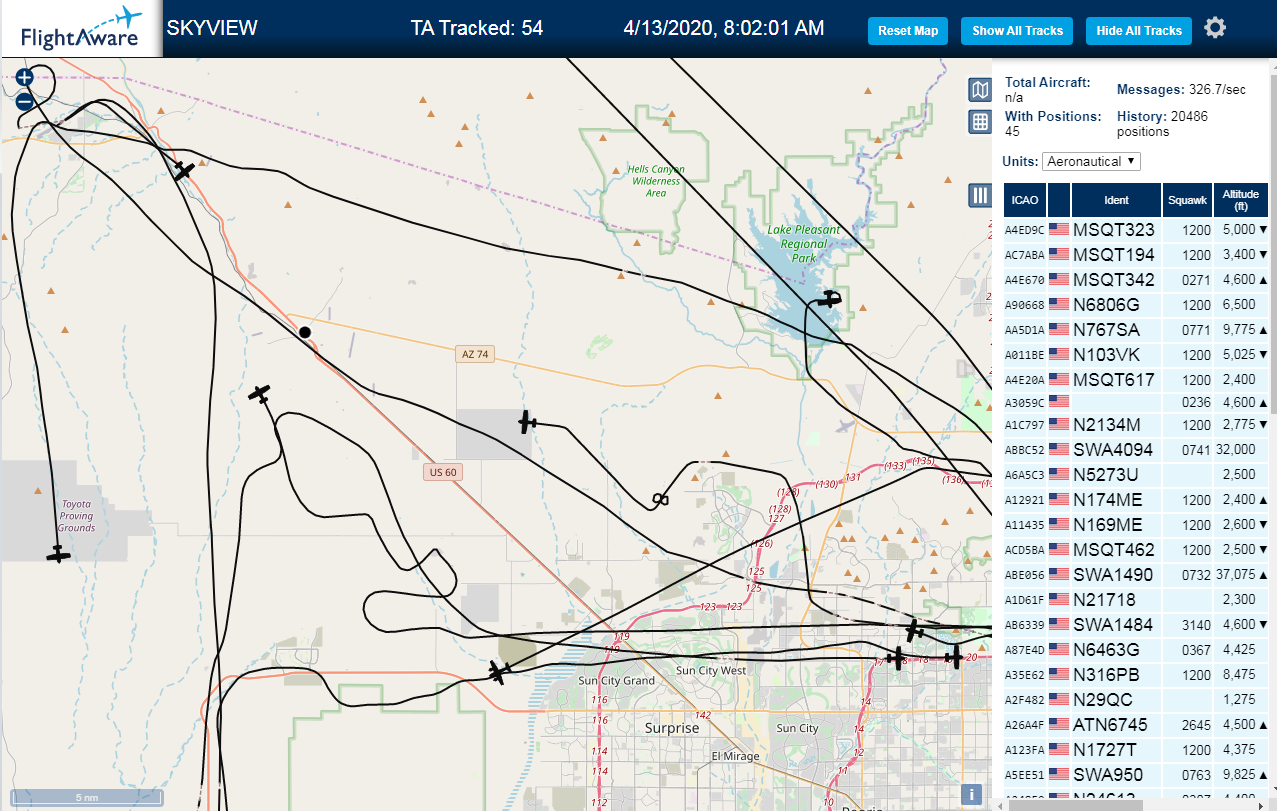Viewport: 1277px width, 811px height.
Task: Sort table by Altitude (ft) header
Action: point(1241,200)
